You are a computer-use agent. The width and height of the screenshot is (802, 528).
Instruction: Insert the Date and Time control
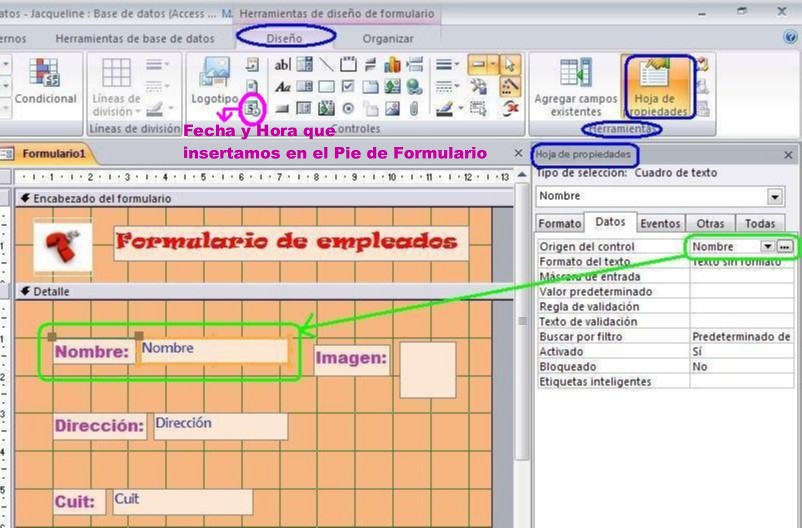252,108
